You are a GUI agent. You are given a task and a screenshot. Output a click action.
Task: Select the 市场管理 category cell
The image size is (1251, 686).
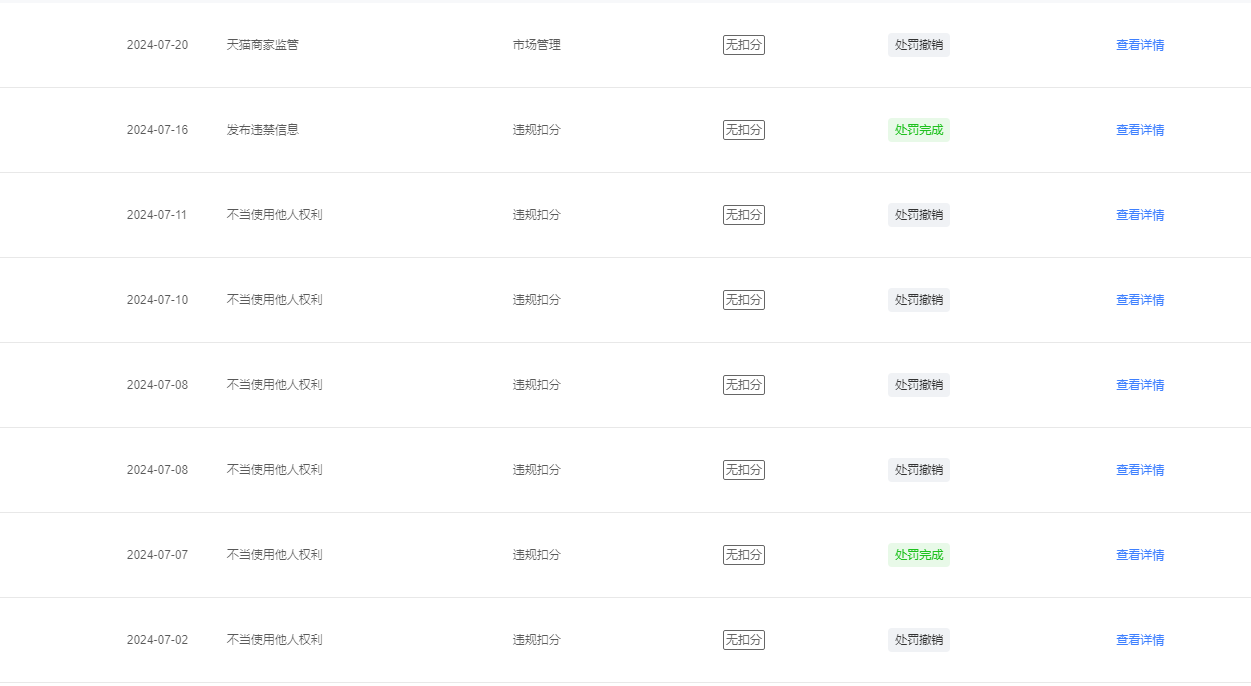(x=537, y=45)
